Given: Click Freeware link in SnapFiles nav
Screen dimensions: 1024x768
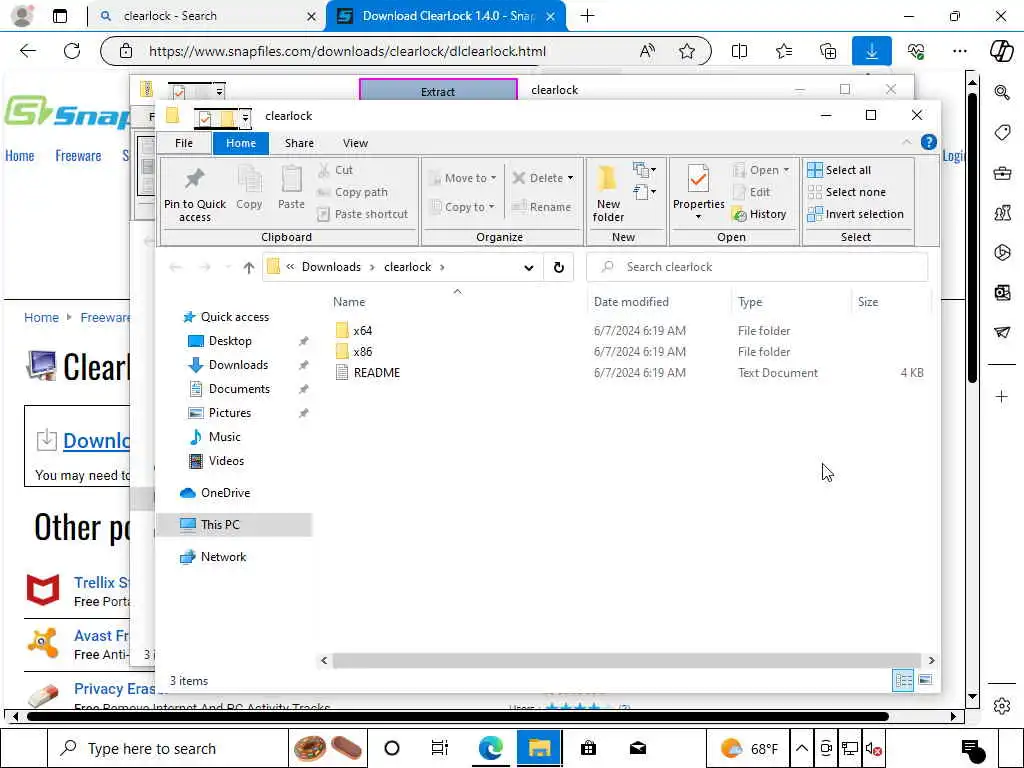Looking at the screenshot, I should (78, 156).
